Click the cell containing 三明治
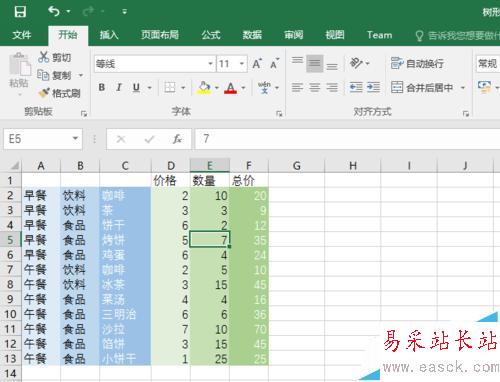This screenshot has height=382, width=500. pos(125,314)
